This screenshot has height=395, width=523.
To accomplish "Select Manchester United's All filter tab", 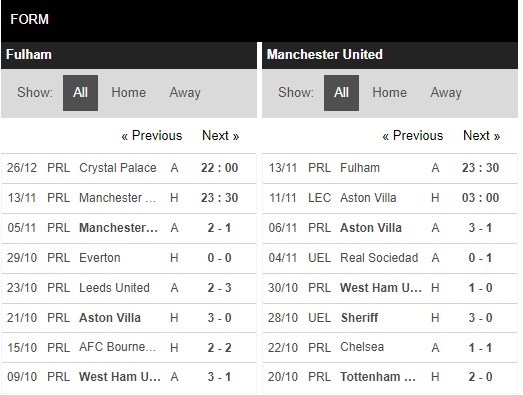I will click(341, 93).
